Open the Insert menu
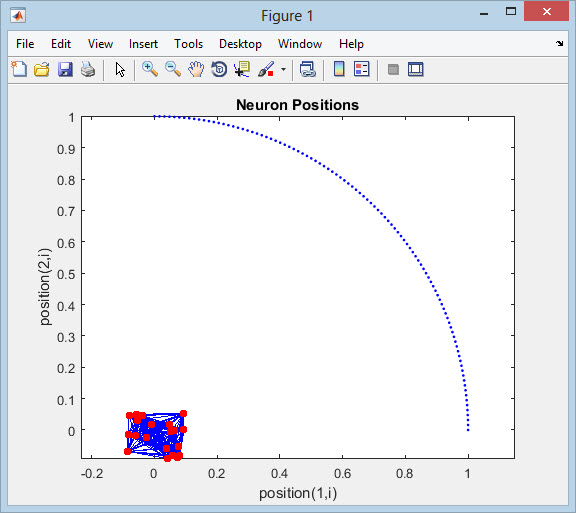 (143, 44)
